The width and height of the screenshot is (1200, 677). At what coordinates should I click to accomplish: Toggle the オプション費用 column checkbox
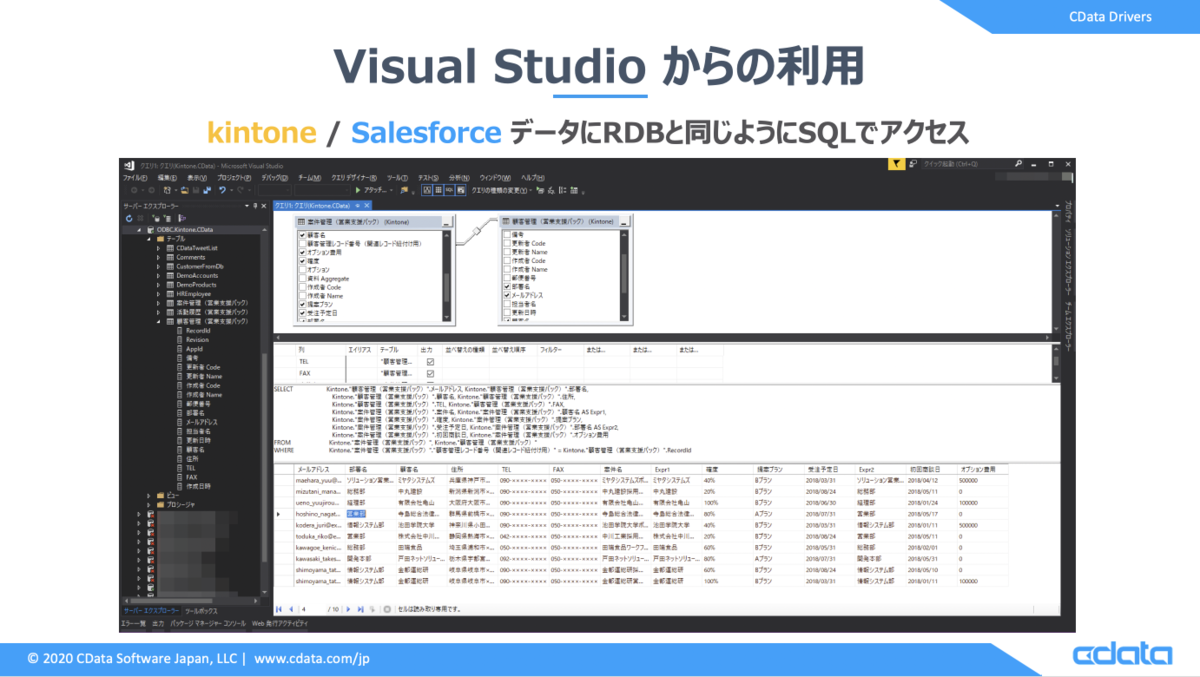click(x=302, y=252)
